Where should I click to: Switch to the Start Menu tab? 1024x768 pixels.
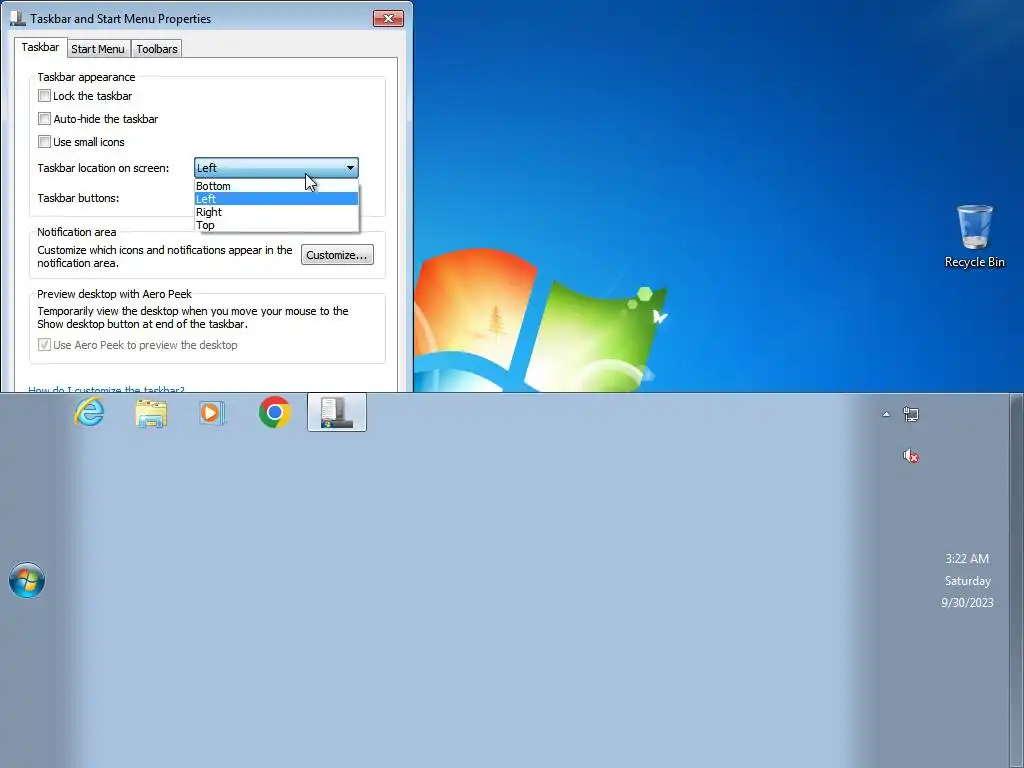[98, 49]
